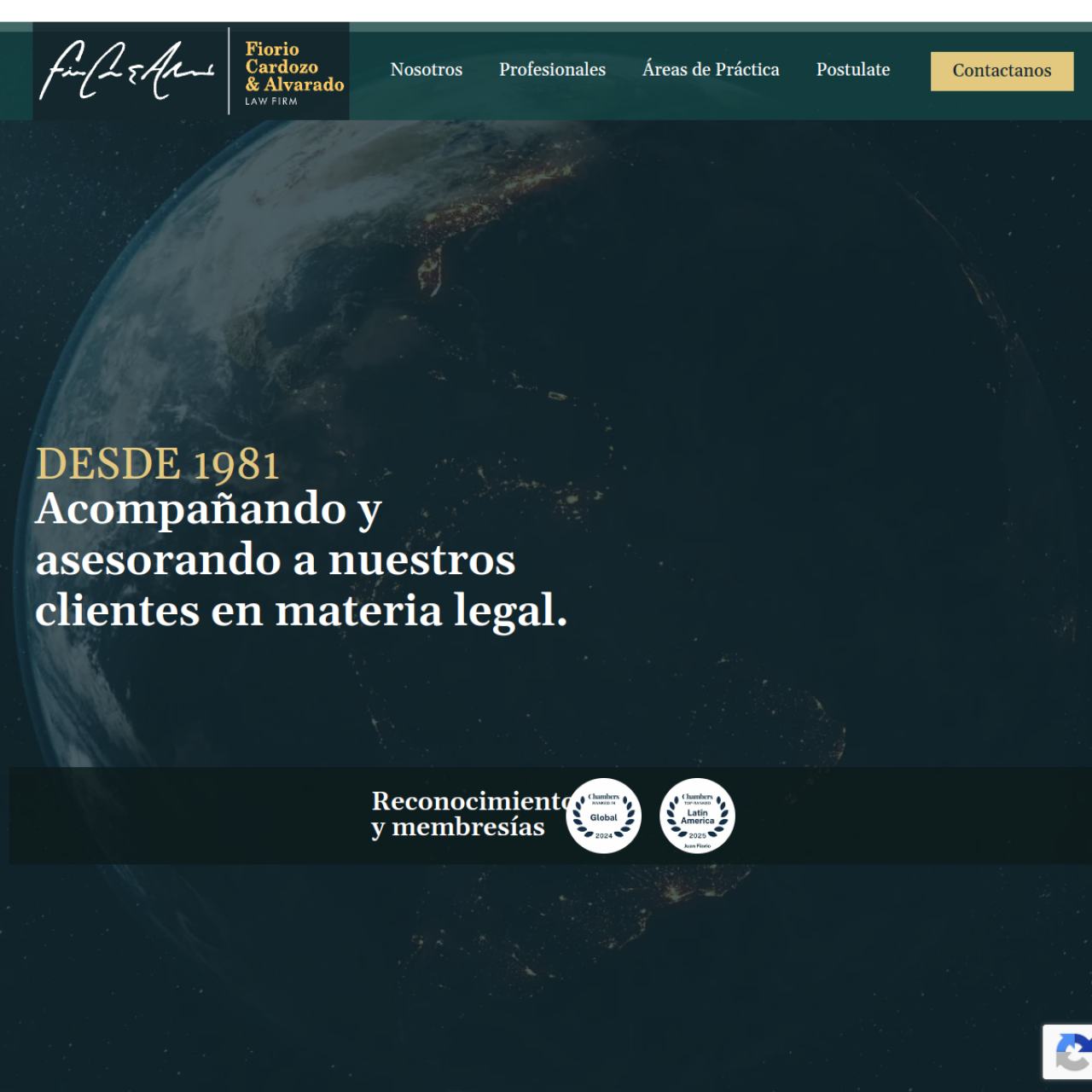Viewport: 1092px width, 1092px height.
Task: Select the Postulate menu link
Action: pos(852,70)
